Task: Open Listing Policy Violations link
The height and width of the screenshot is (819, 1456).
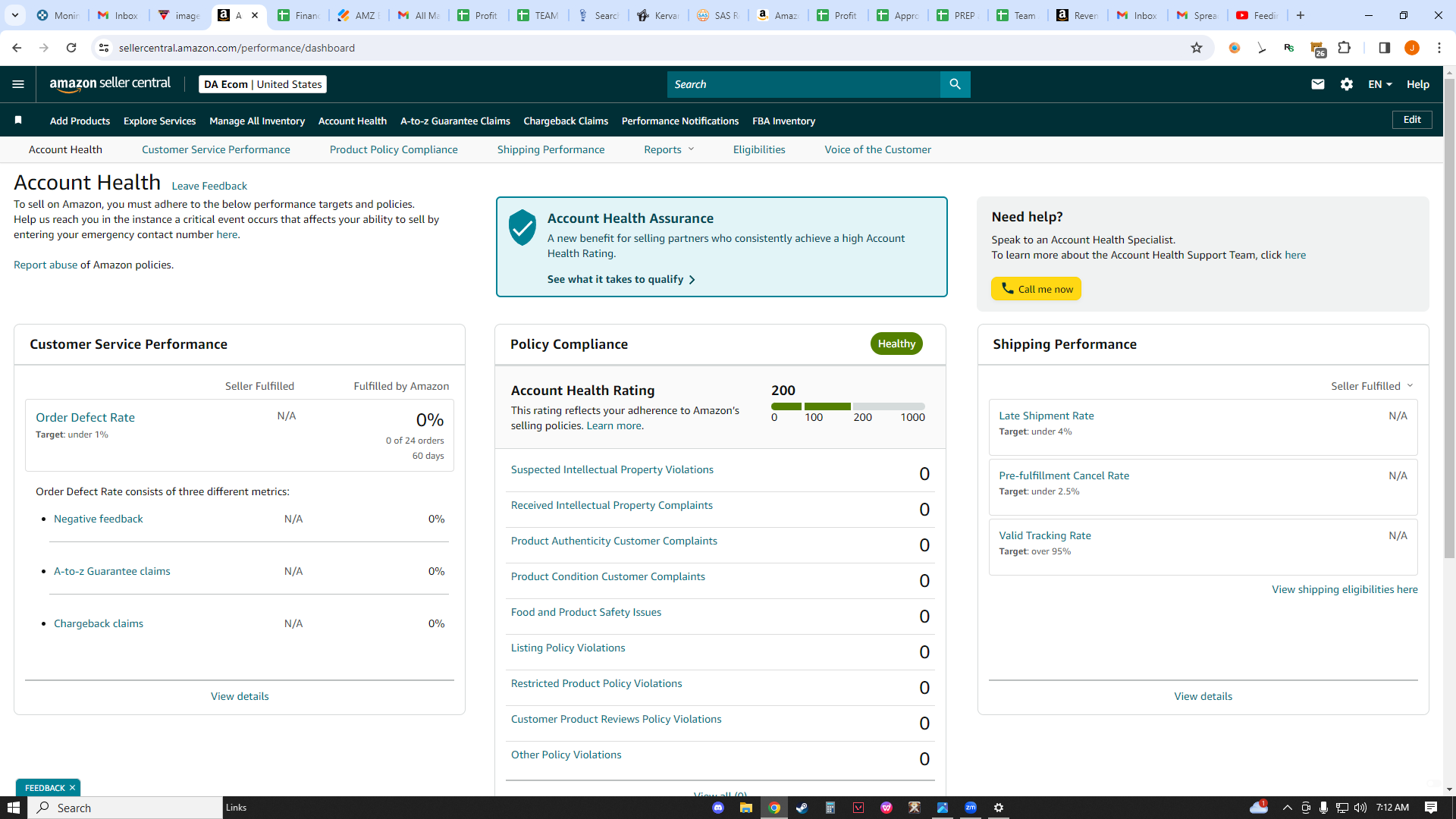Action: click(x=568, y=648)
